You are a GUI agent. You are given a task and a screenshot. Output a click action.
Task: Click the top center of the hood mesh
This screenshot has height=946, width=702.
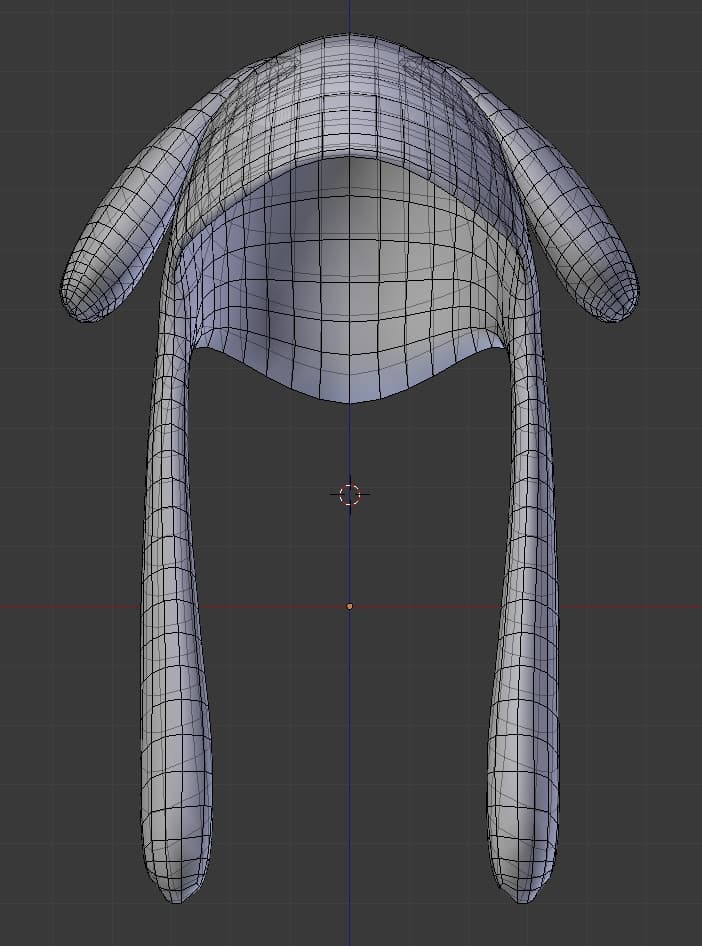349,45
